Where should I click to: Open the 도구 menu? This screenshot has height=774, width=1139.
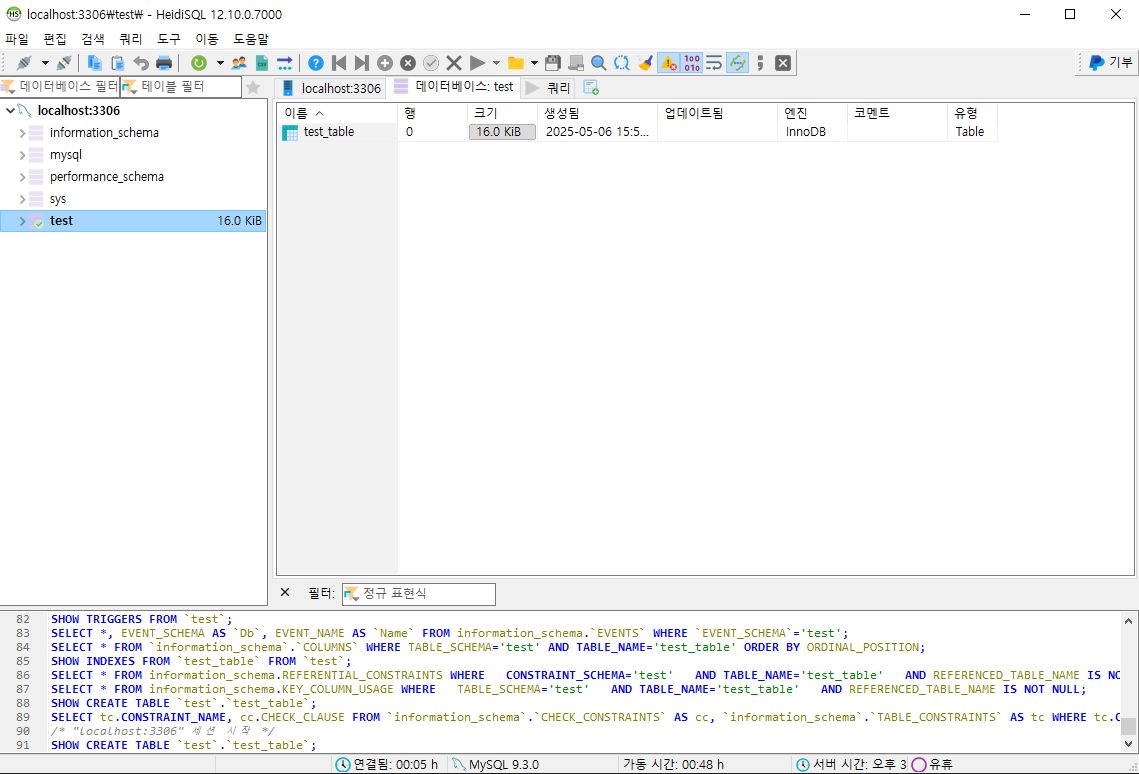point(169,38)
